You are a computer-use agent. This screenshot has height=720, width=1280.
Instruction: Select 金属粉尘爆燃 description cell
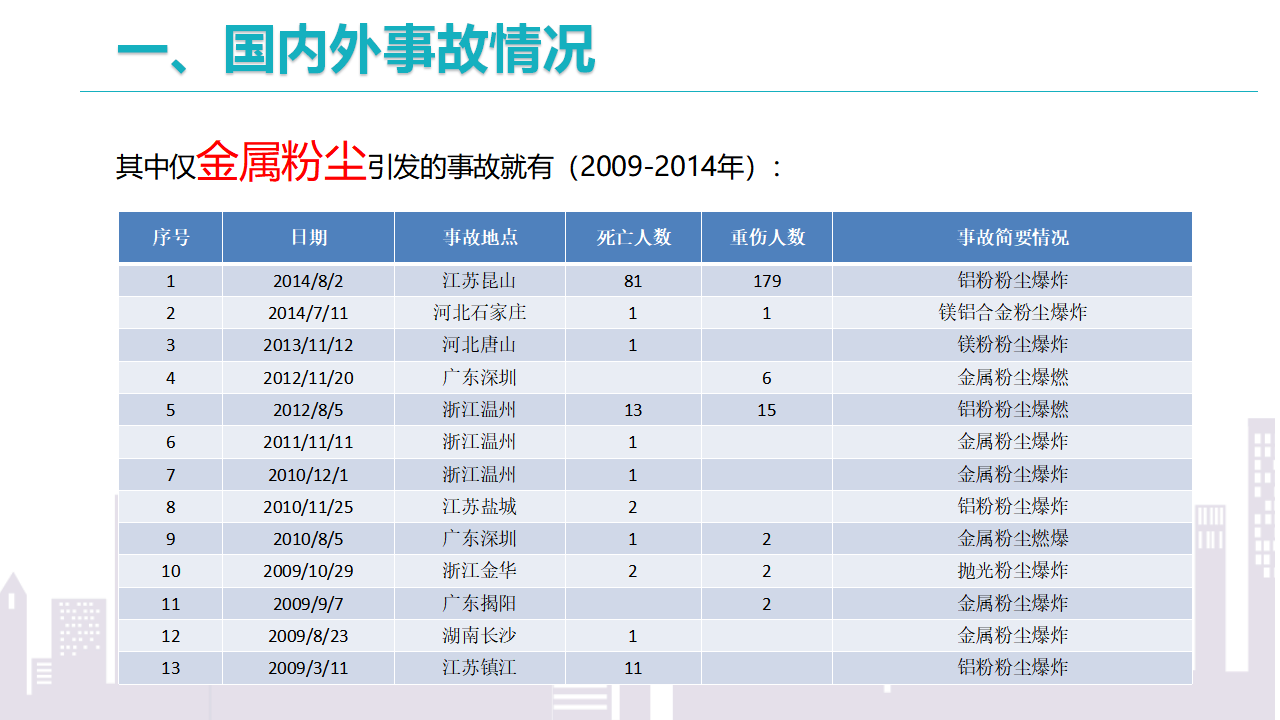tap(1013, 378)
